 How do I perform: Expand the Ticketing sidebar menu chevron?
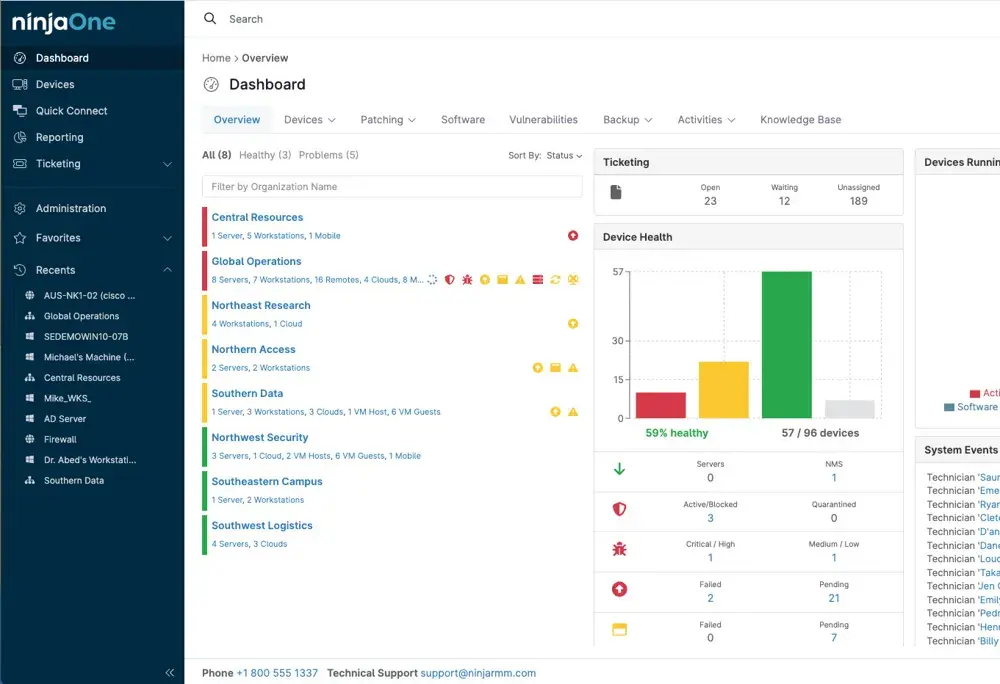coord(167,164)
